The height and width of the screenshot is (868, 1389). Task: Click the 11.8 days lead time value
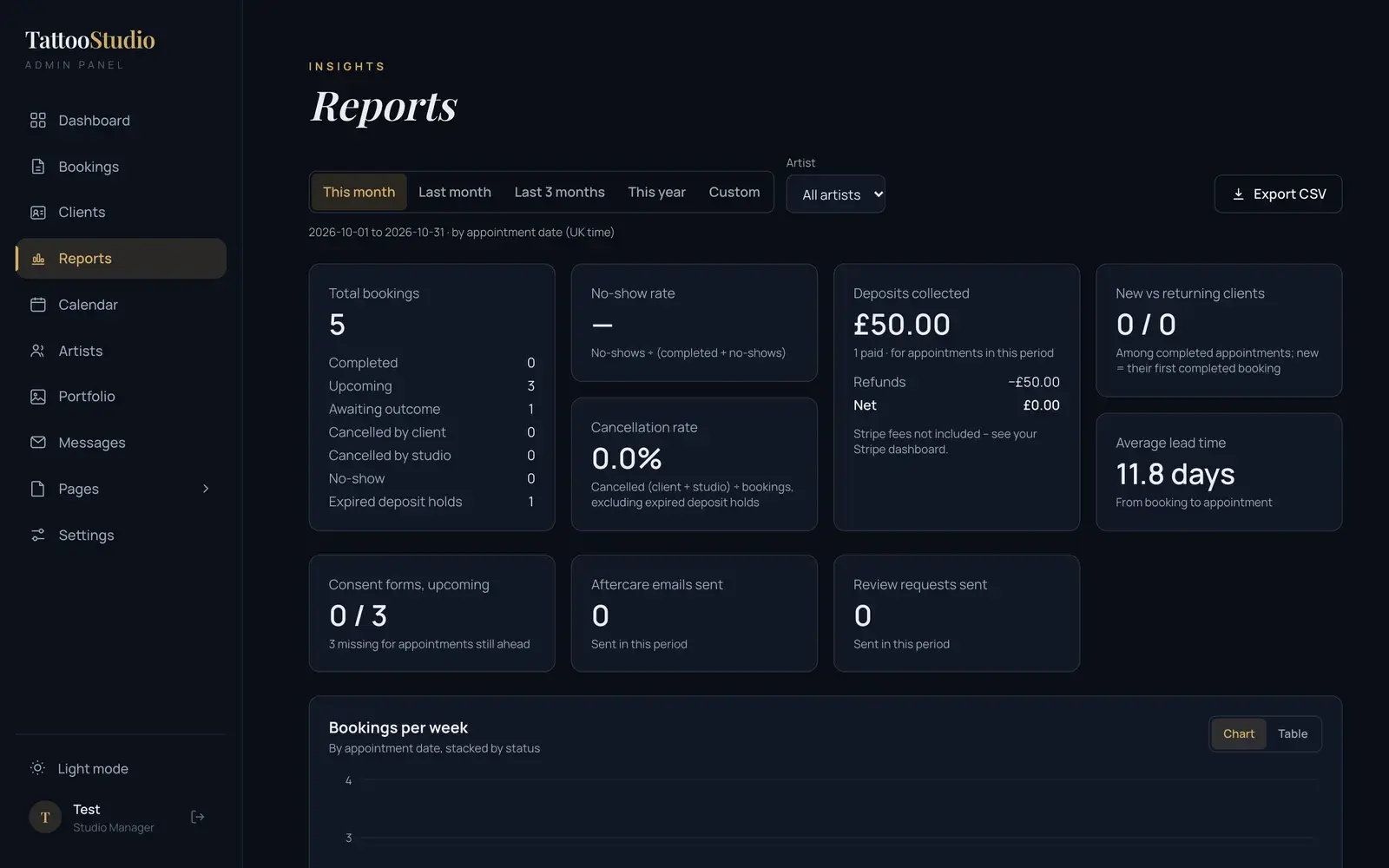tap(1175, 474)
